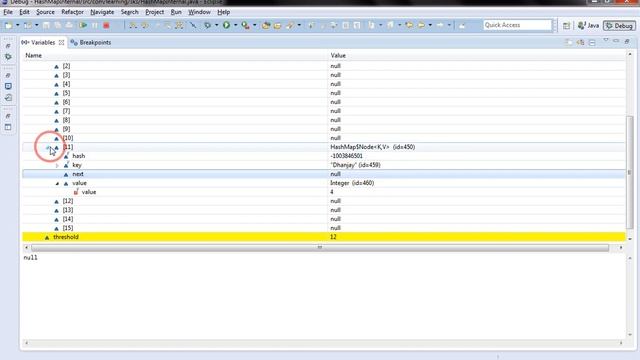Select array element [2] row
640x360 pixels.
(x=324, y=66)
